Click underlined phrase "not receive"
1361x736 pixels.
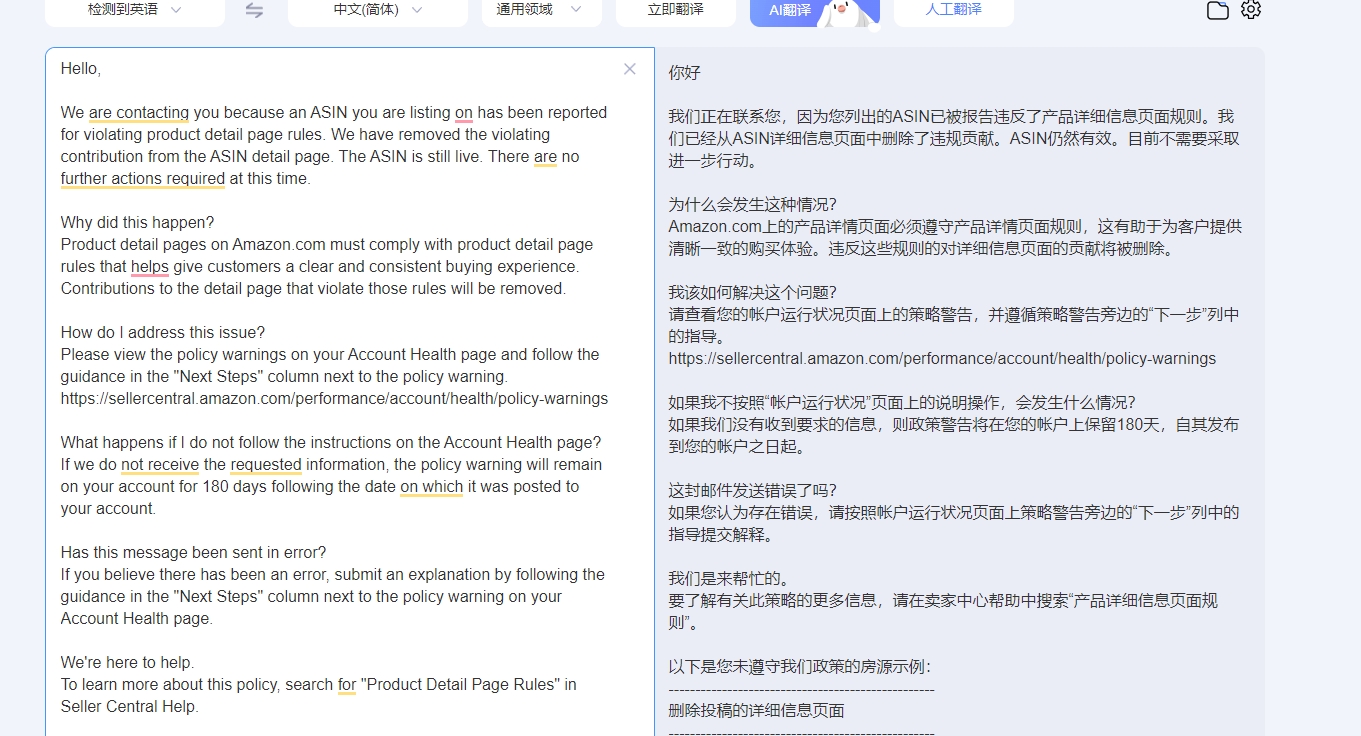click(x=160, y=465)
